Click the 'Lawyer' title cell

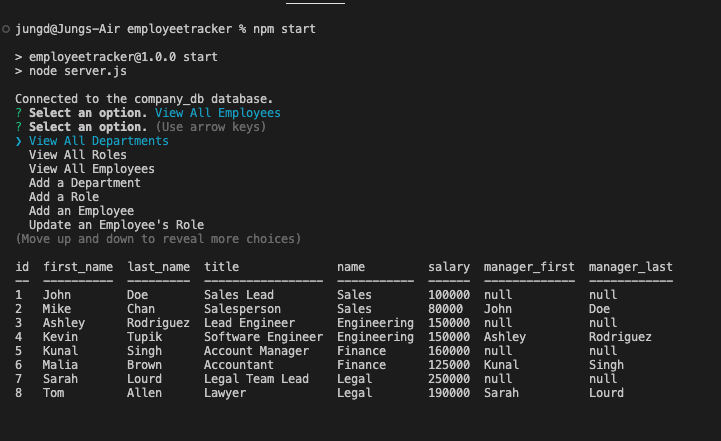225,393
